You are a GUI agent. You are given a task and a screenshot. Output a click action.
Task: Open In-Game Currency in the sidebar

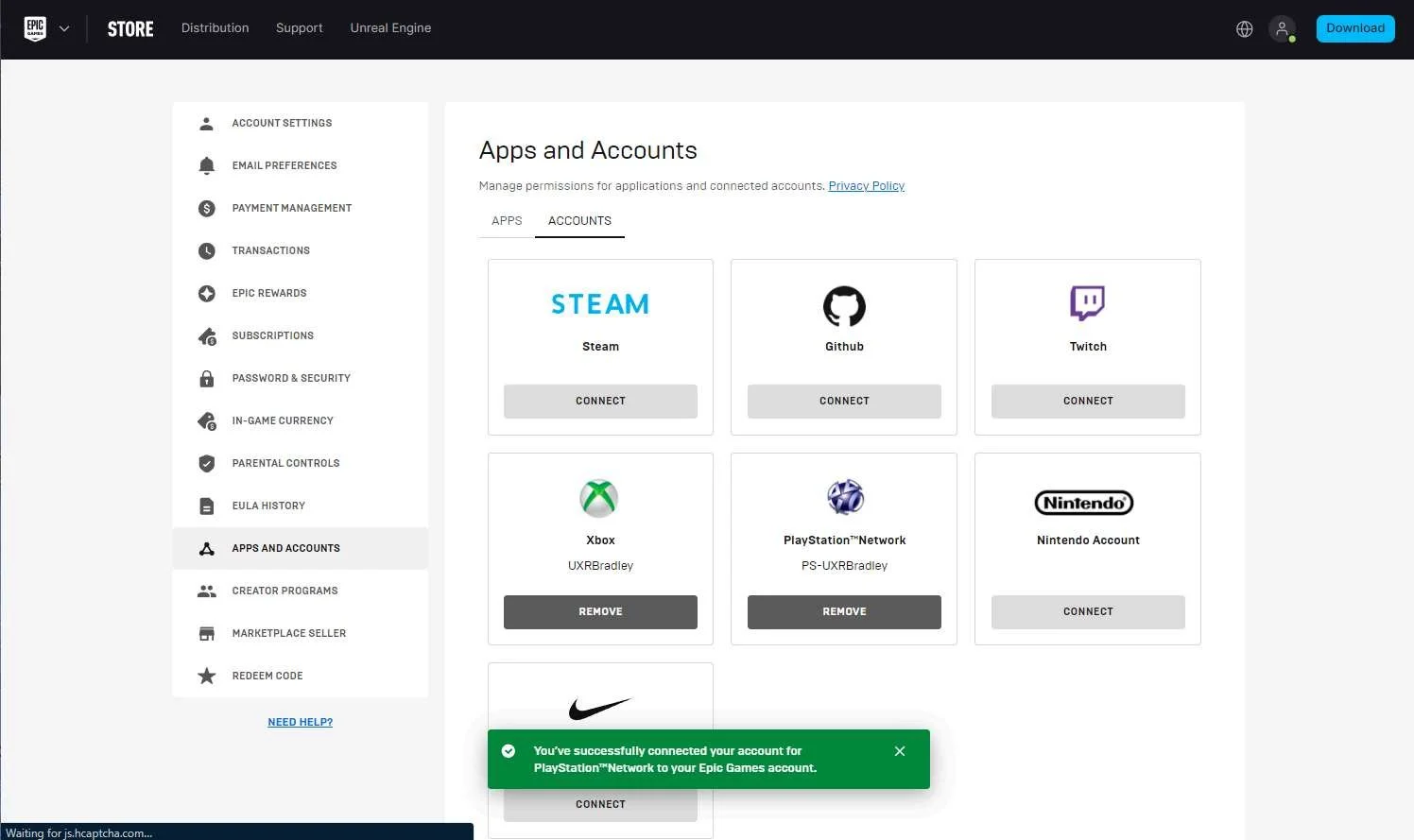point(301,421)
